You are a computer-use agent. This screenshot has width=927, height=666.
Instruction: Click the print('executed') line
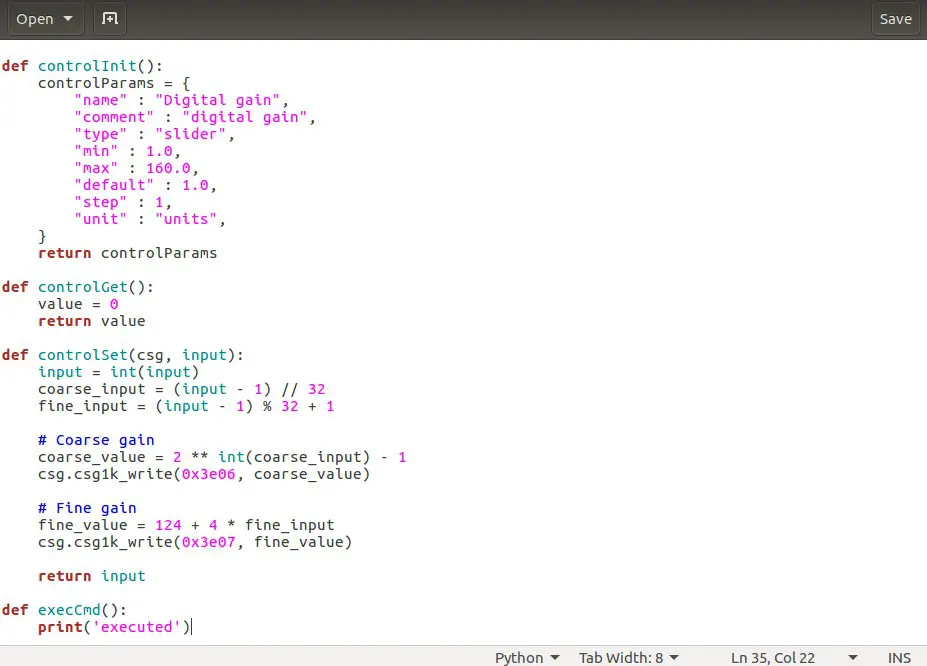pyautogui.click(x=114, y=627)
